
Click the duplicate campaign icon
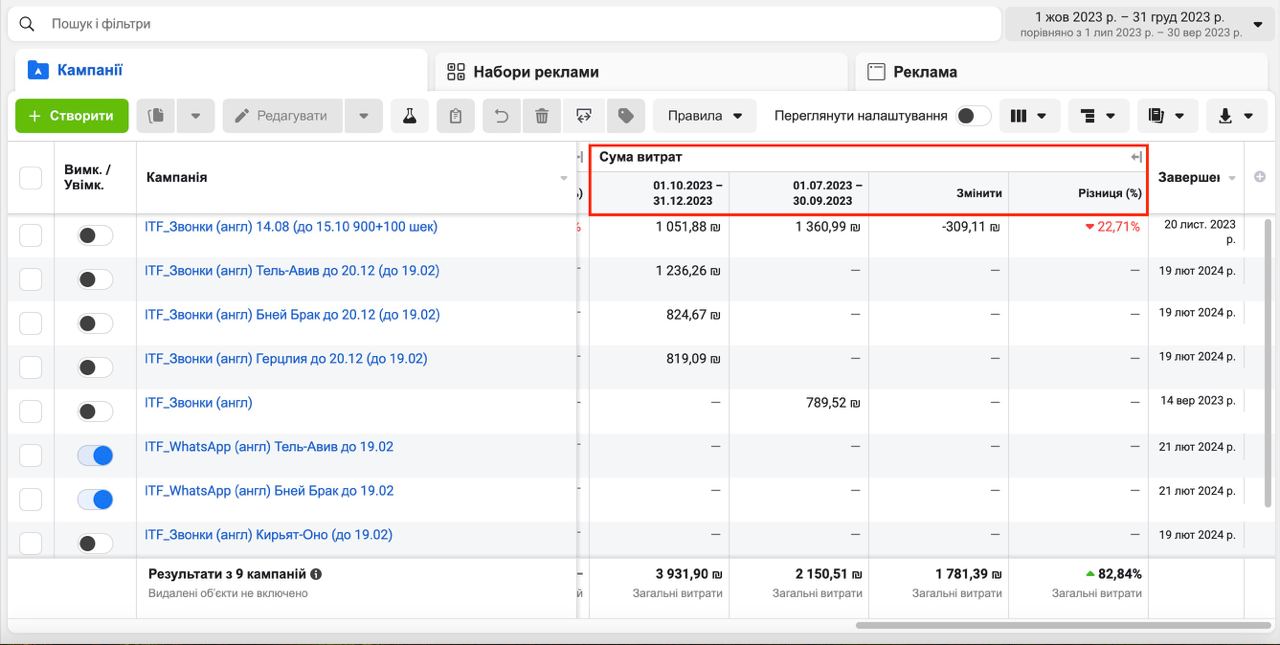coord(156,116)
